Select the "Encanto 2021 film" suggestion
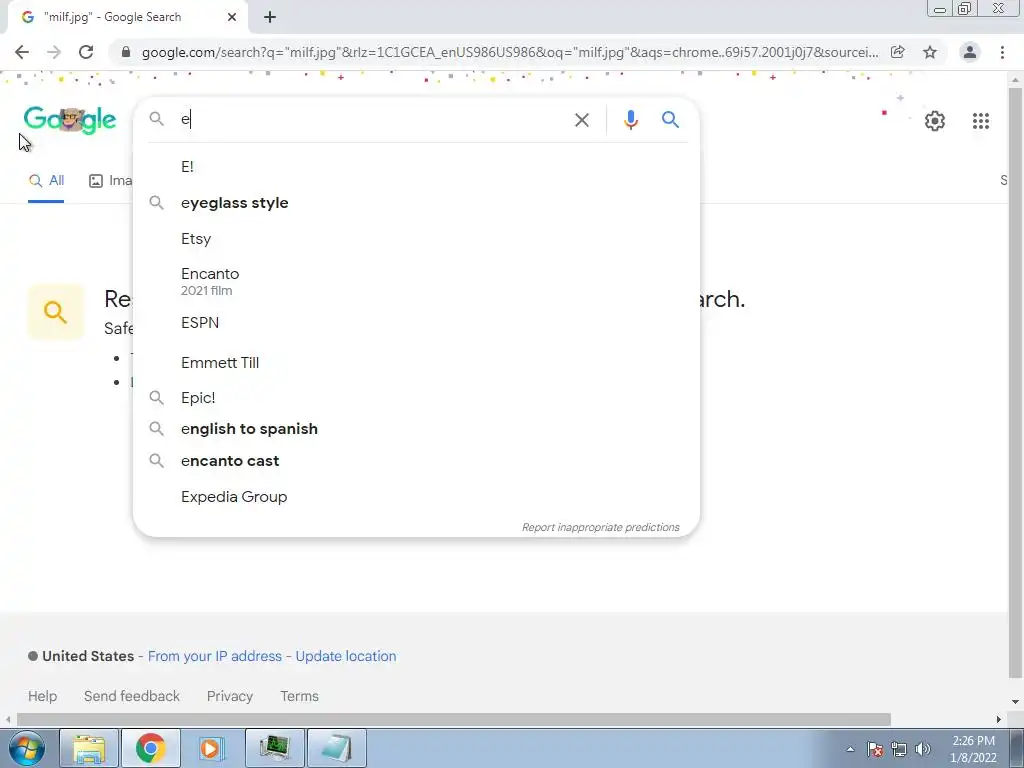Viewport: 1024px width, 768px height. 416,281
